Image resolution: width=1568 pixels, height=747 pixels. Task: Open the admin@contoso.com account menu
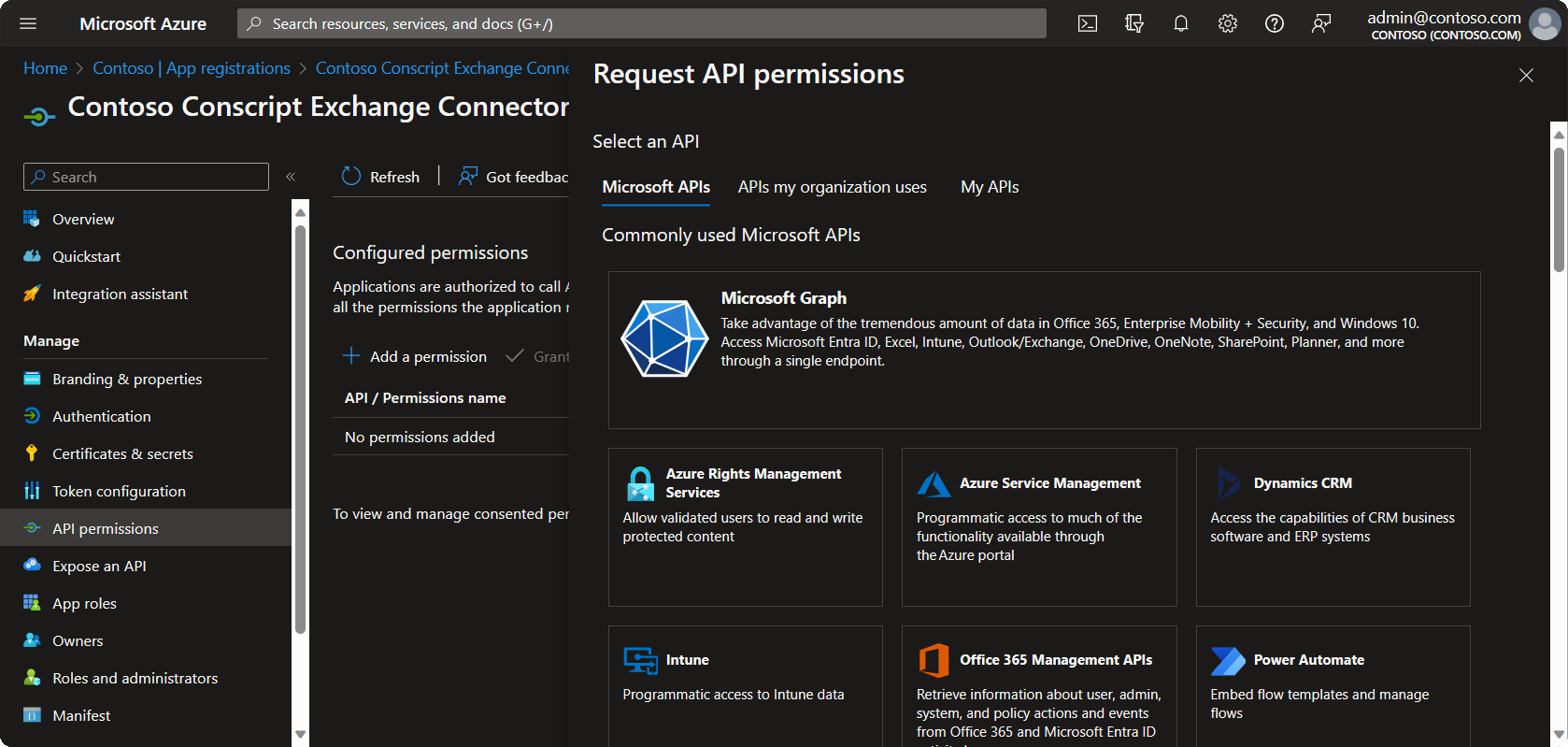[x=1462, y=24]
